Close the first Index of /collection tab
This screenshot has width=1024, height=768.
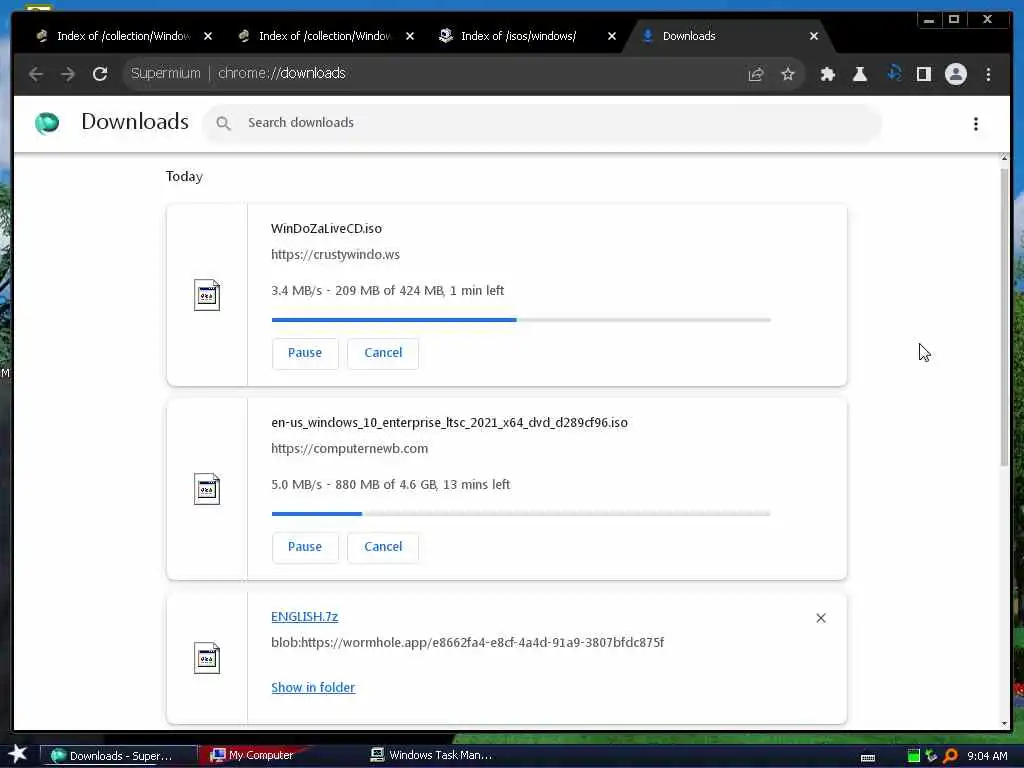coord(208,36)
